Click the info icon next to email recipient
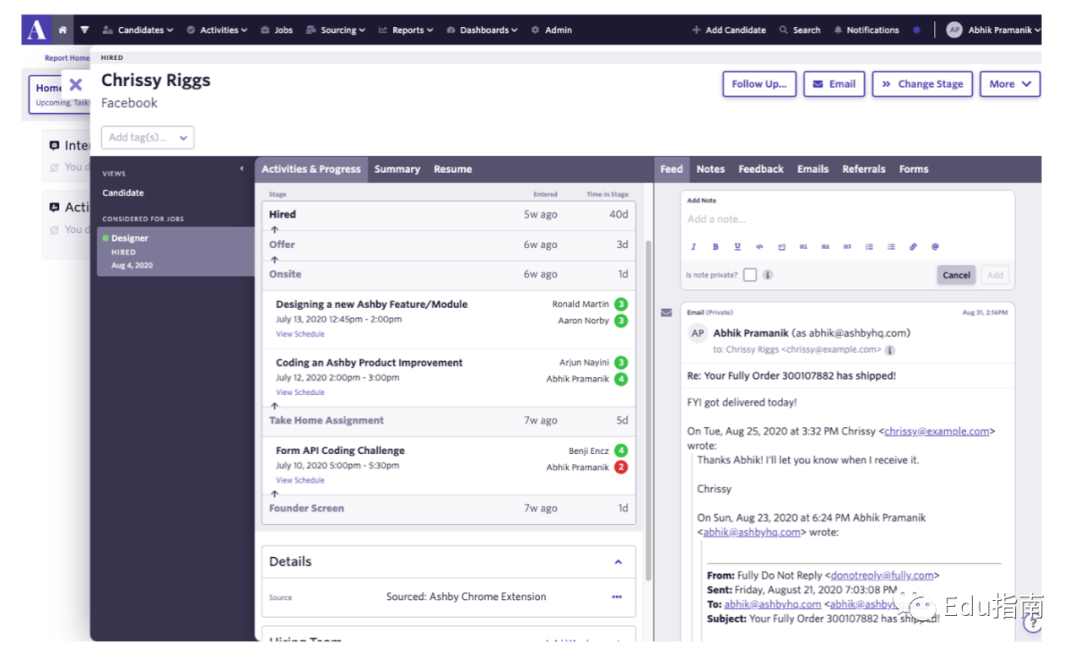 coord(890,350)
